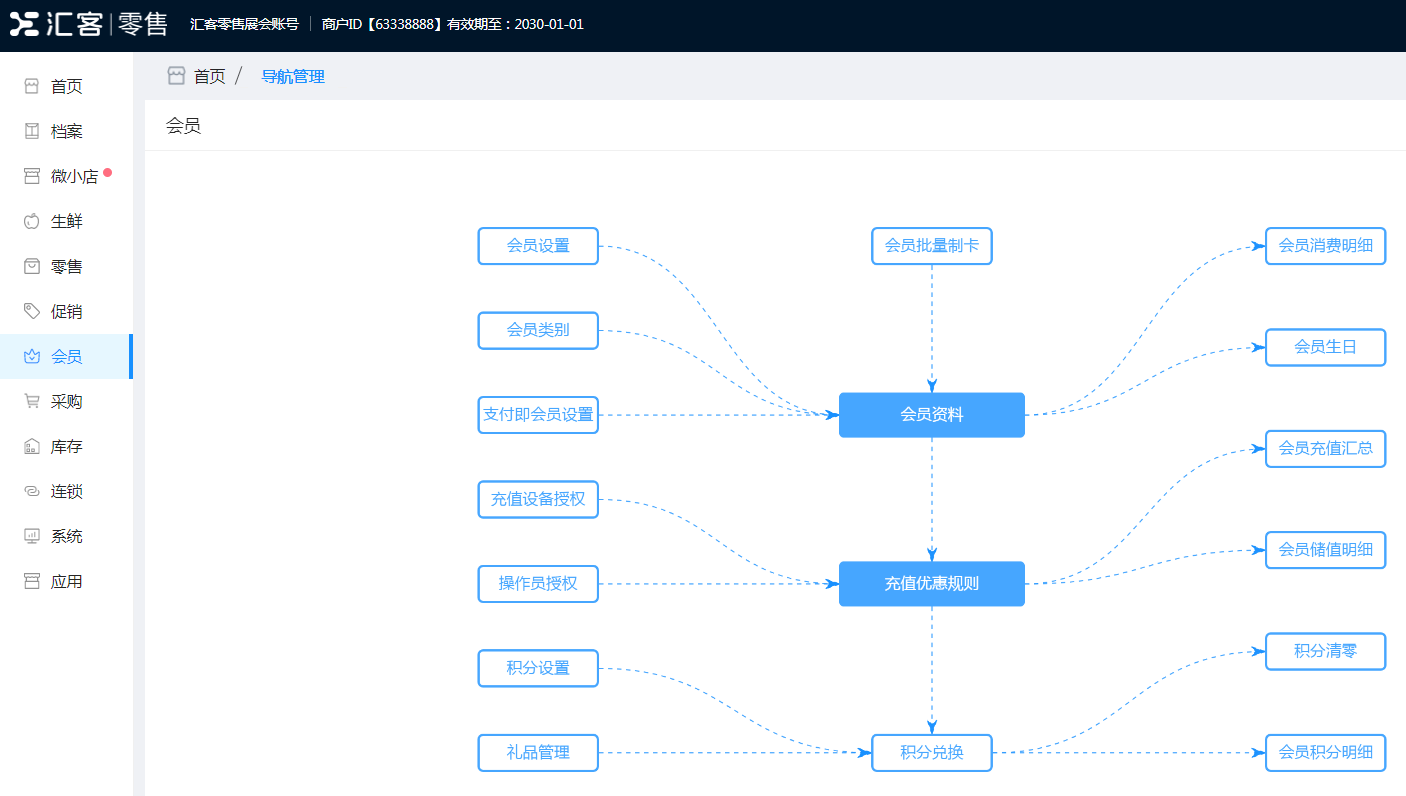This screenshot has height=796, width=1406.
Task: Click the 连锁 chain link icon
Action: click(x=32, y=492)
